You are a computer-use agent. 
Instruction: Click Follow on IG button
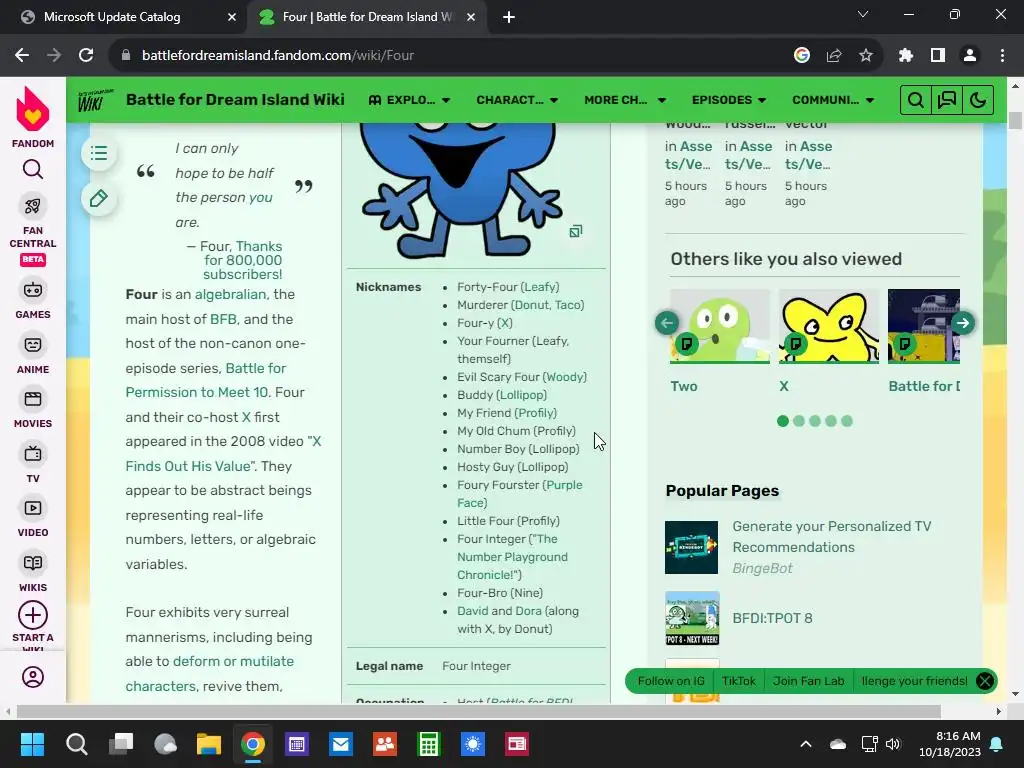coord(671,681)
